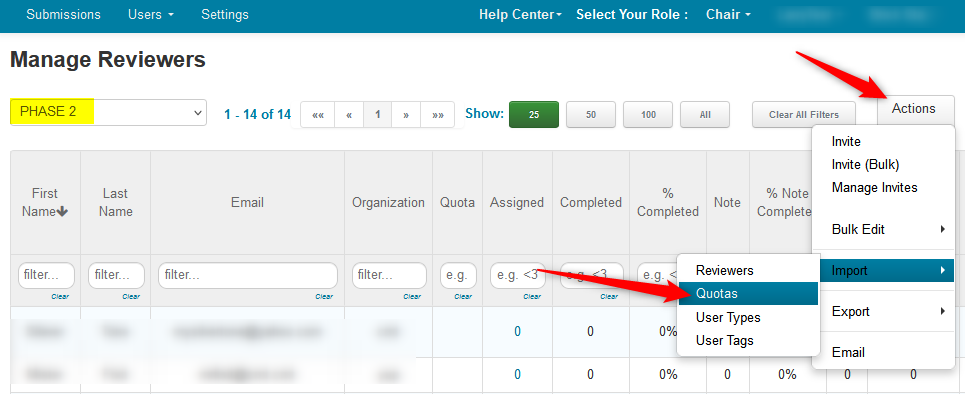Expand the Export submenu arrow
The width and height of the screenshot is (965, 394).
(x=942, y=312)
